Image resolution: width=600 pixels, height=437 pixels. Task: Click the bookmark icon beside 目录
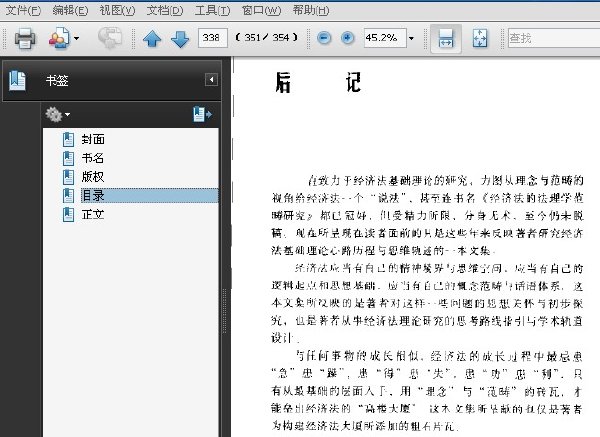click(68, 196)
